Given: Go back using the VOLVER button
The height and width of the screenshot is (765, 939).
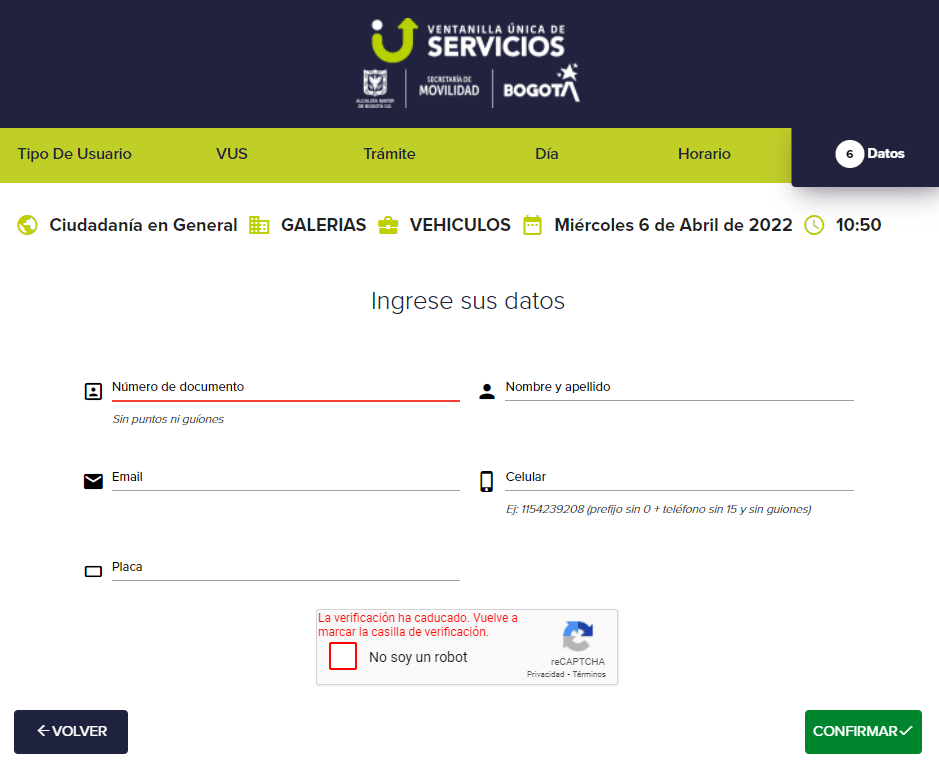Looking at the screenshot, I should [x=70, y=731].
